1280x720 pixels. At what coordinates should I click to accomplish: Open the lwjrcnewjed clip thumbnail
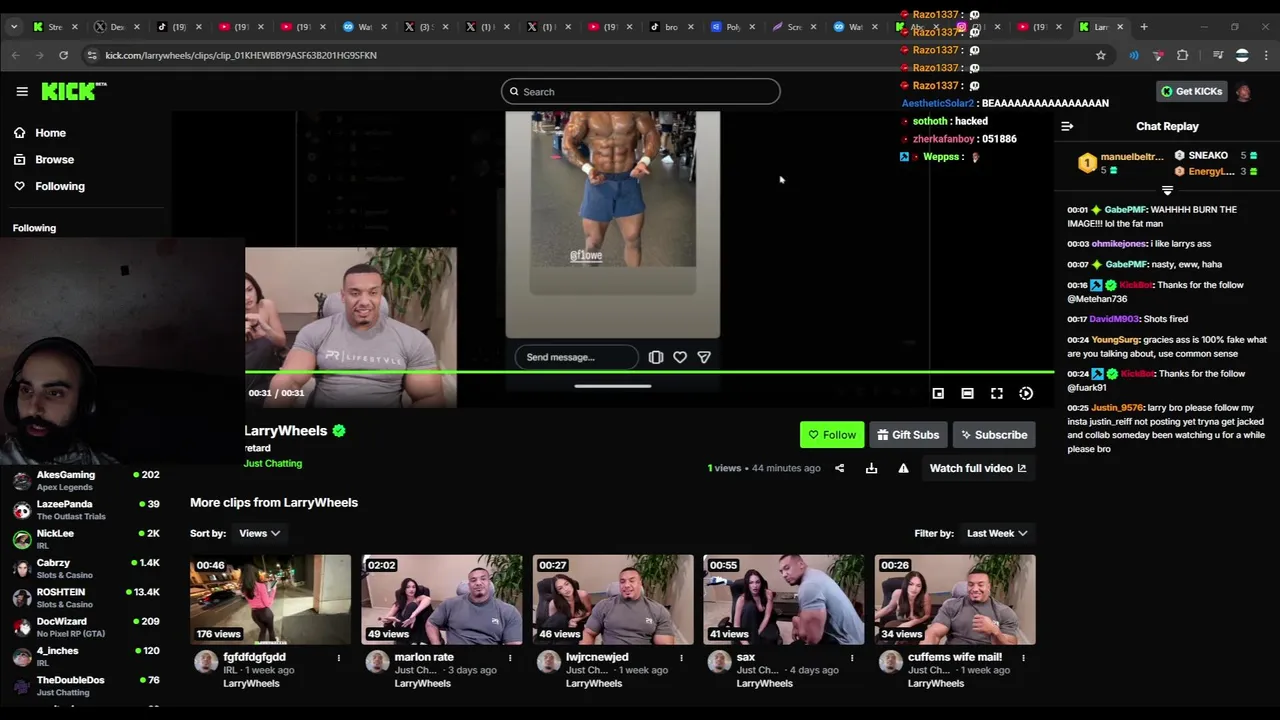click(x=613, y=600)
